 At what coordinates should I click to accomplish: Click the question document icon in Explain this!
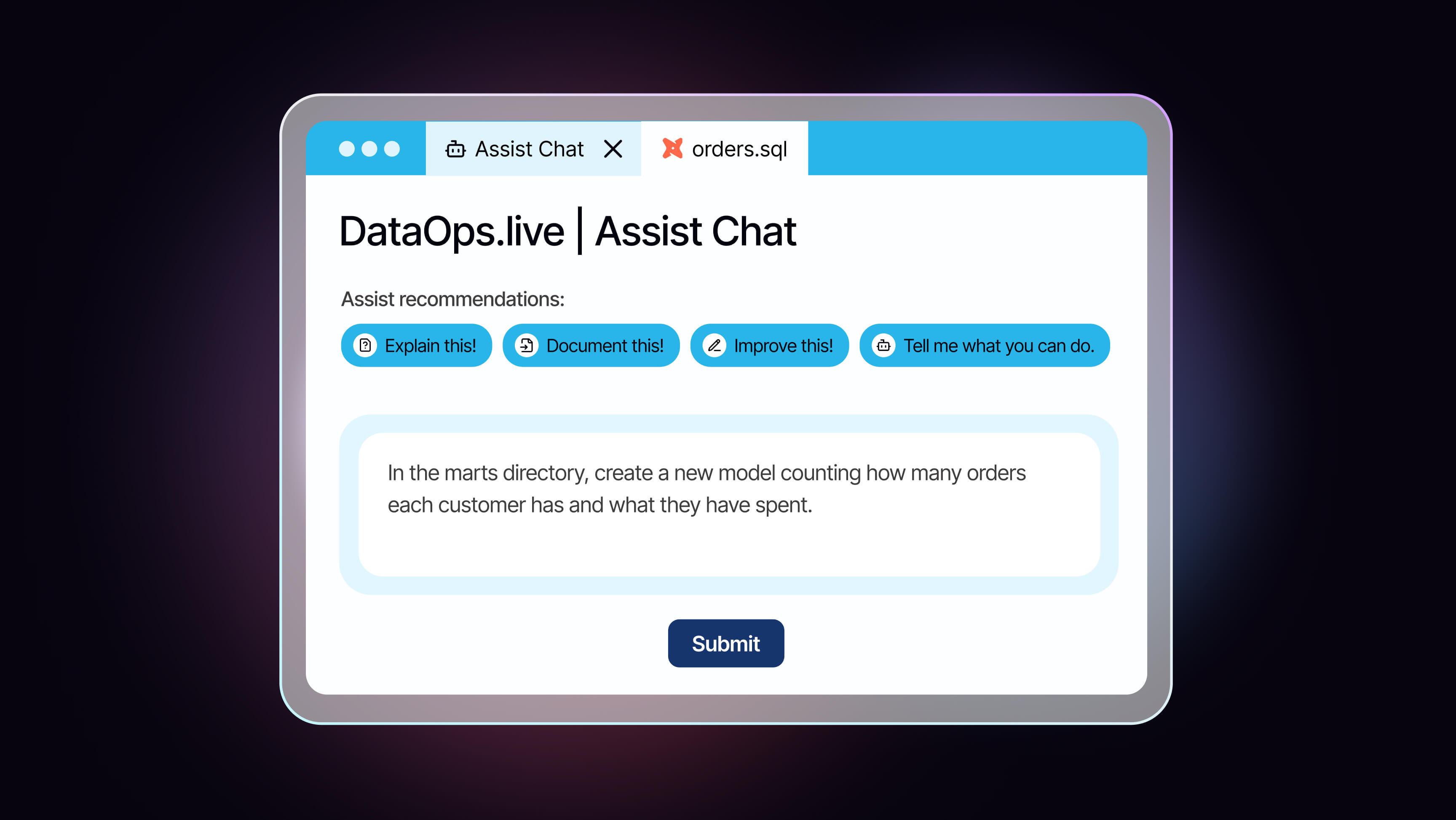[365, 345]
